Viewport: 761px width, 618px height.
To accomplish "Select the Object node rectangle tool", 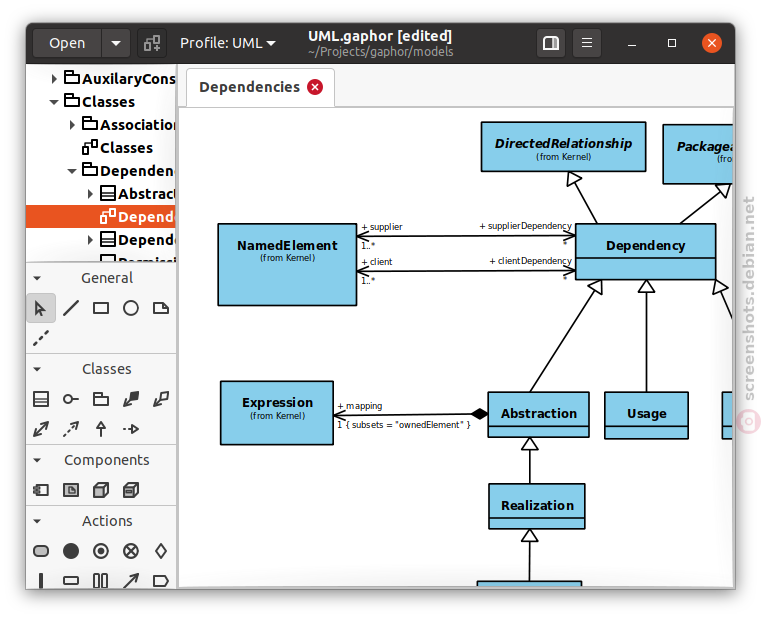I will [x=71, y=580].
